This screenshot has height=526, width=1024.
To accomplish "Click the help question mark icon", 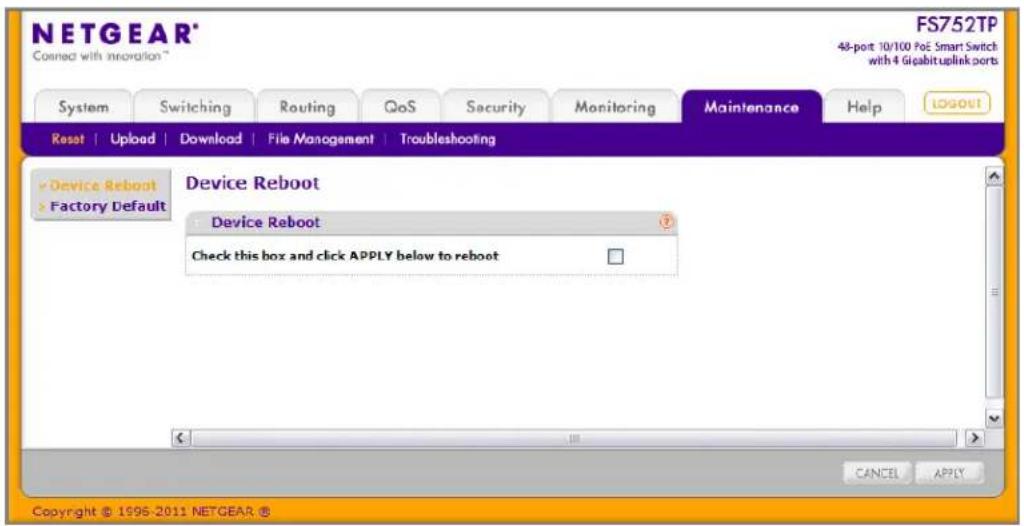I will pos(665,222).
